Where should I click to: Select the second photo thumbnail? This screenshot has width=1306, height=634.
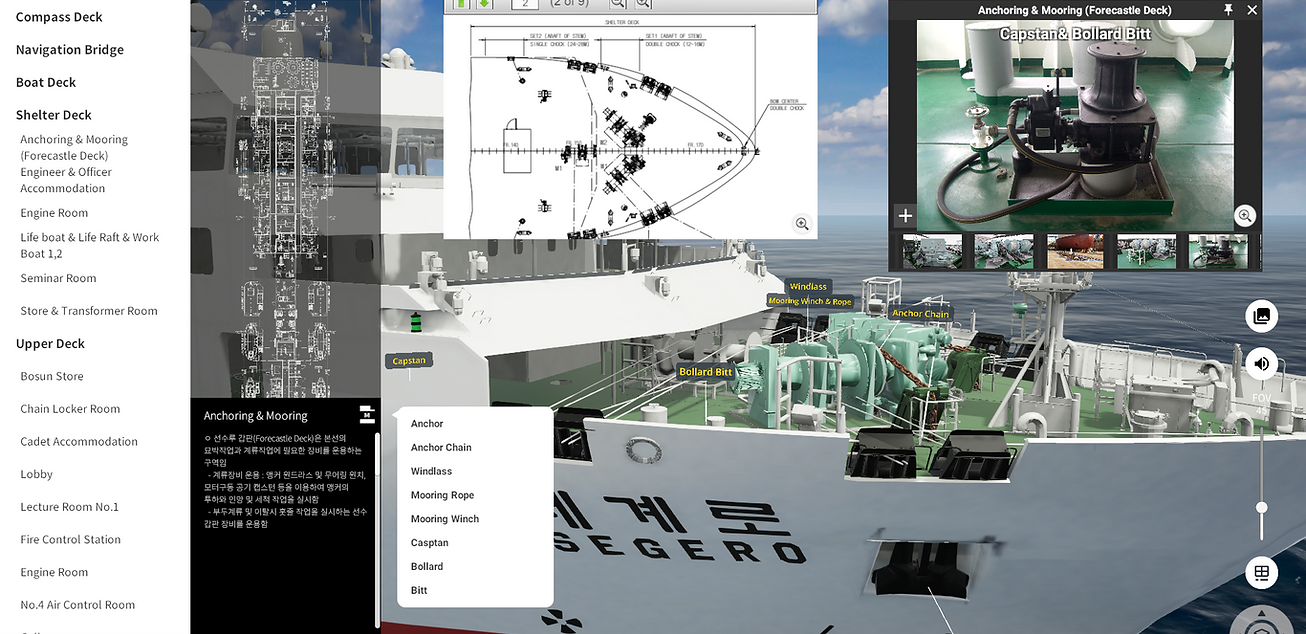[1004, 251]
